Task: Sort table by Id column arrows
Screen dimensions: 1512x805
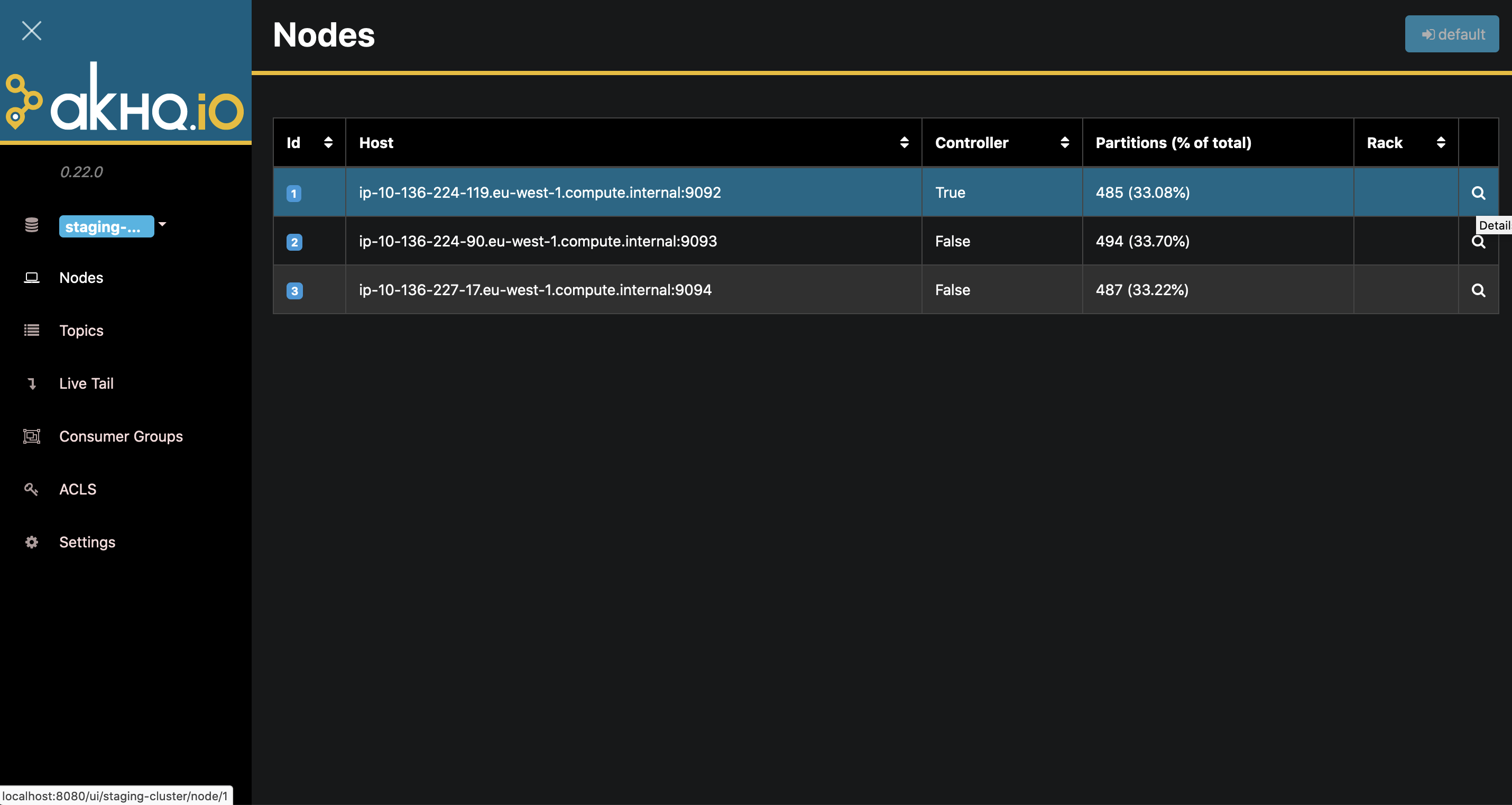Action: point(328,143)
